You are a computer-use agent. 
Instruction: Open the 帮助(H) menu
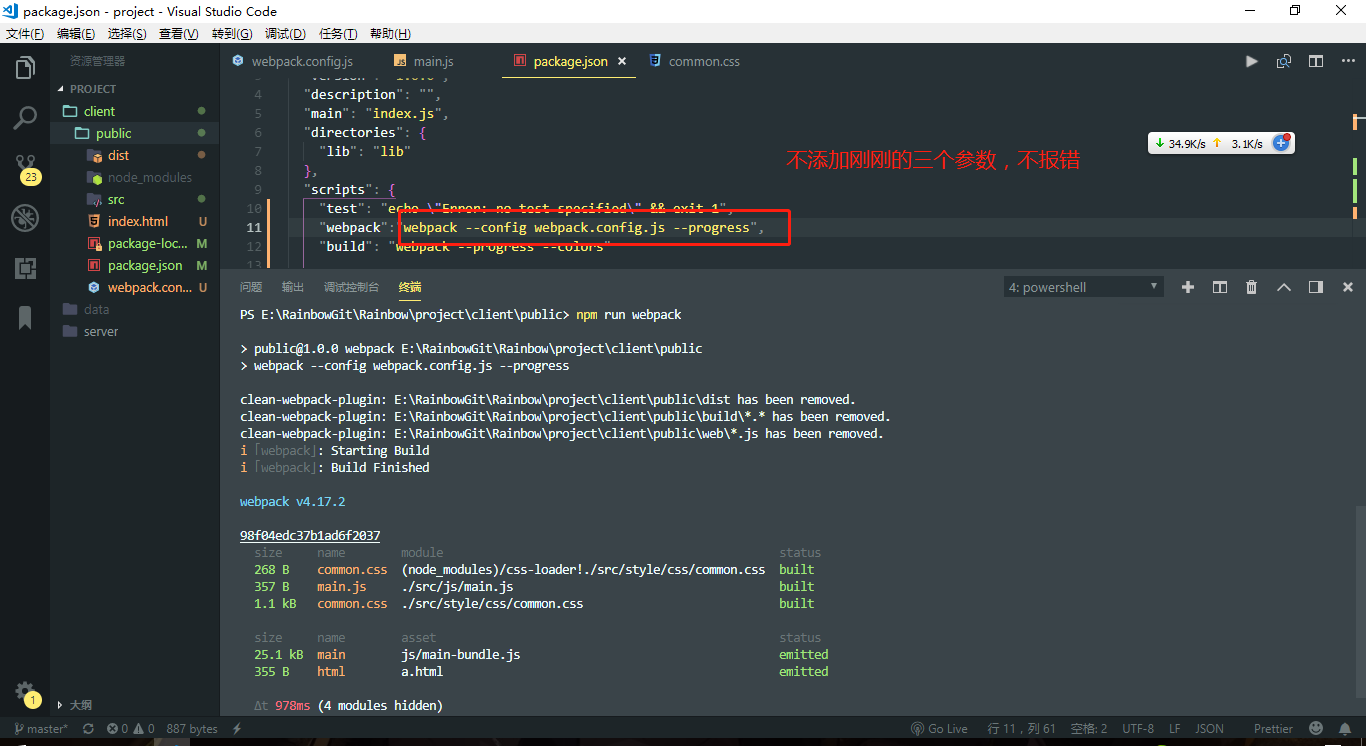[x=390, y=33]
